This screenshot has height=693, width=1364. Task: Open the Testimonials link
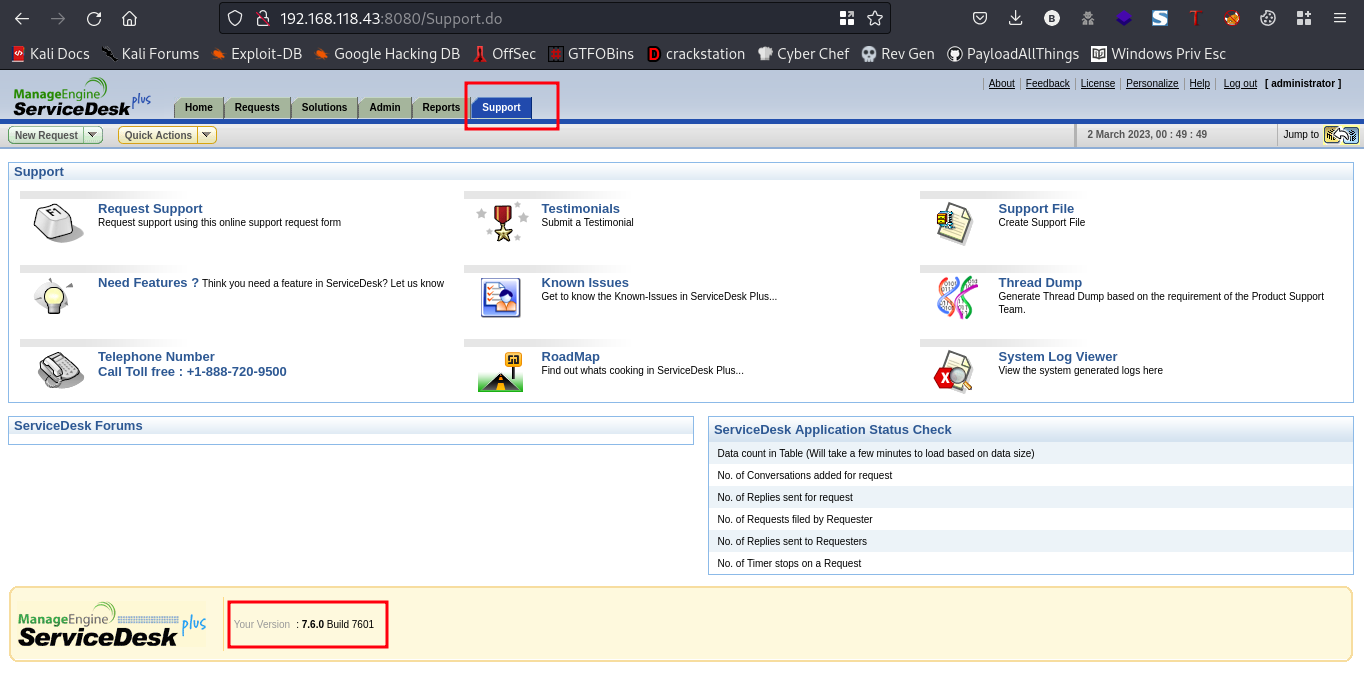580,209
